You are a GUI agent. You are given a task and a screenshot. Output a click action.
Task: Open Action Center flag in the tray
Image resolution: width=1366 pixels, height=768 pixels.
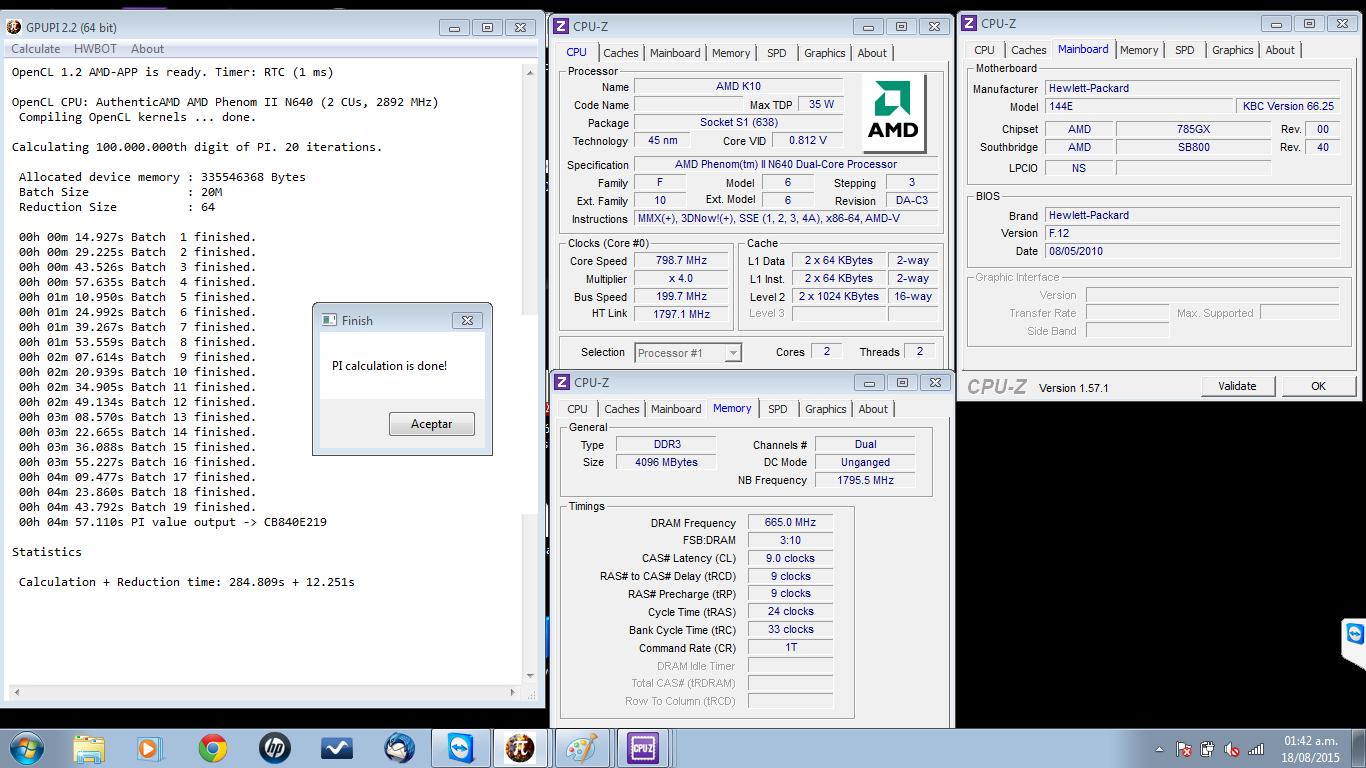[1184, 749]
